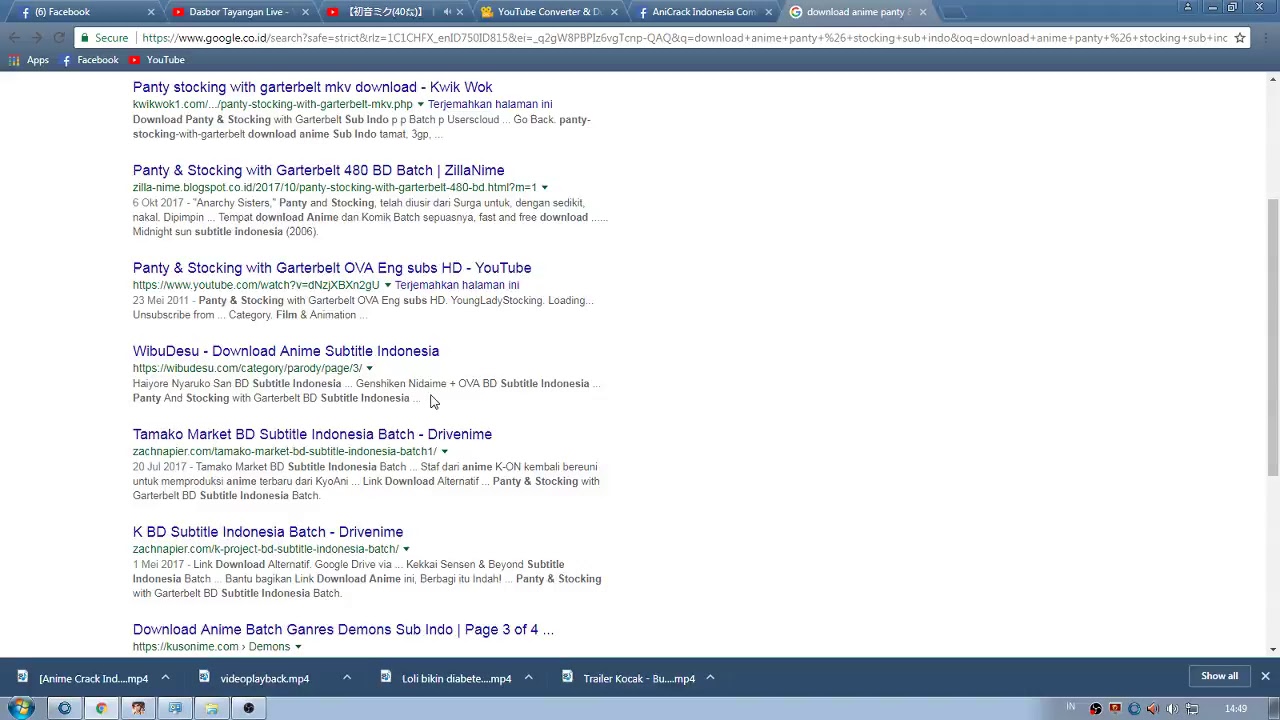Image resolution: width=1280 pixels, height=720 pixels.
Task: Close the downloads bar with the X
Action: [1265, 676]
